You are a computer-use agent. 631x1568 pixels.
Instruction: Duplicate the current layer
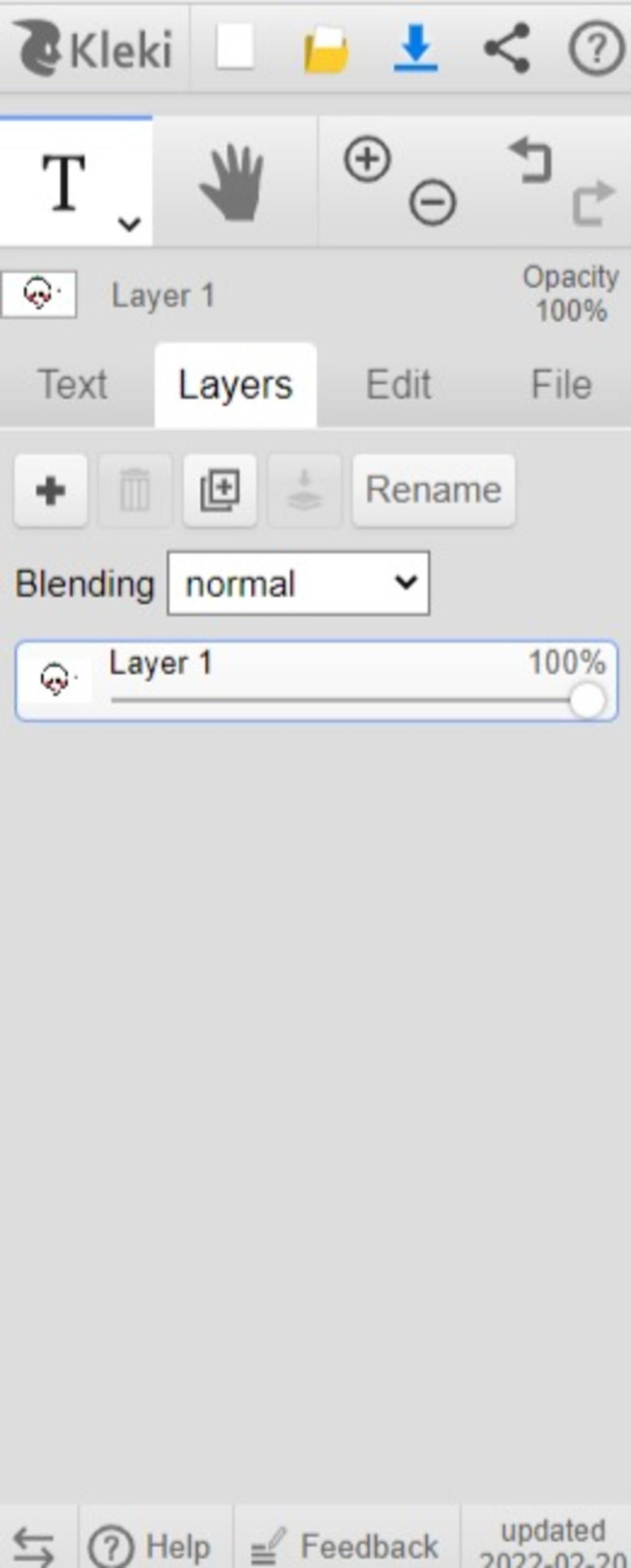pyautogui.click(x=220, y=490)
